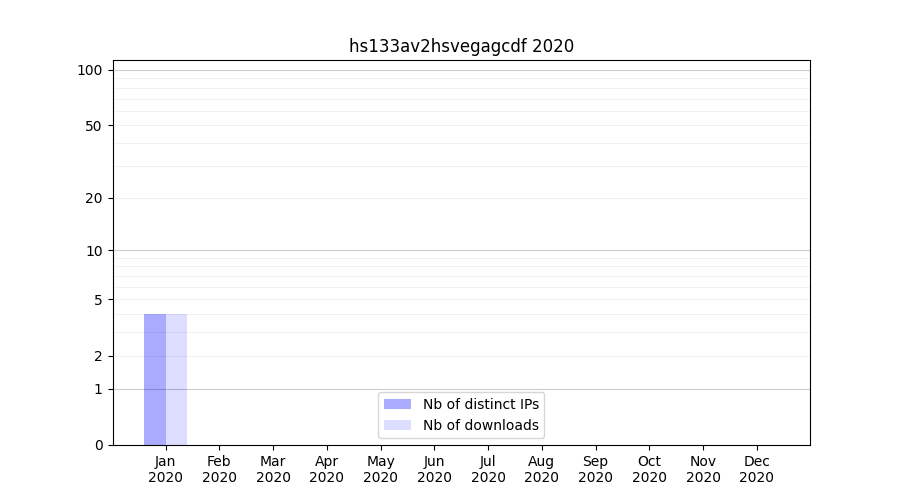
Task: Select the 'Nb of downloads' legend label
Action: tap(481, 425)
